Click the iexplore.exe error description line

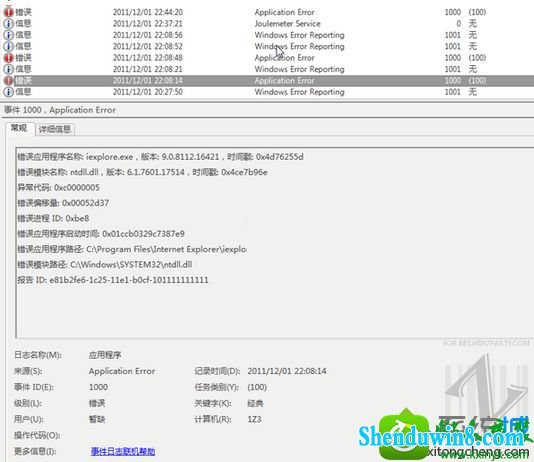pyautogui.click(x=160, y=157)
